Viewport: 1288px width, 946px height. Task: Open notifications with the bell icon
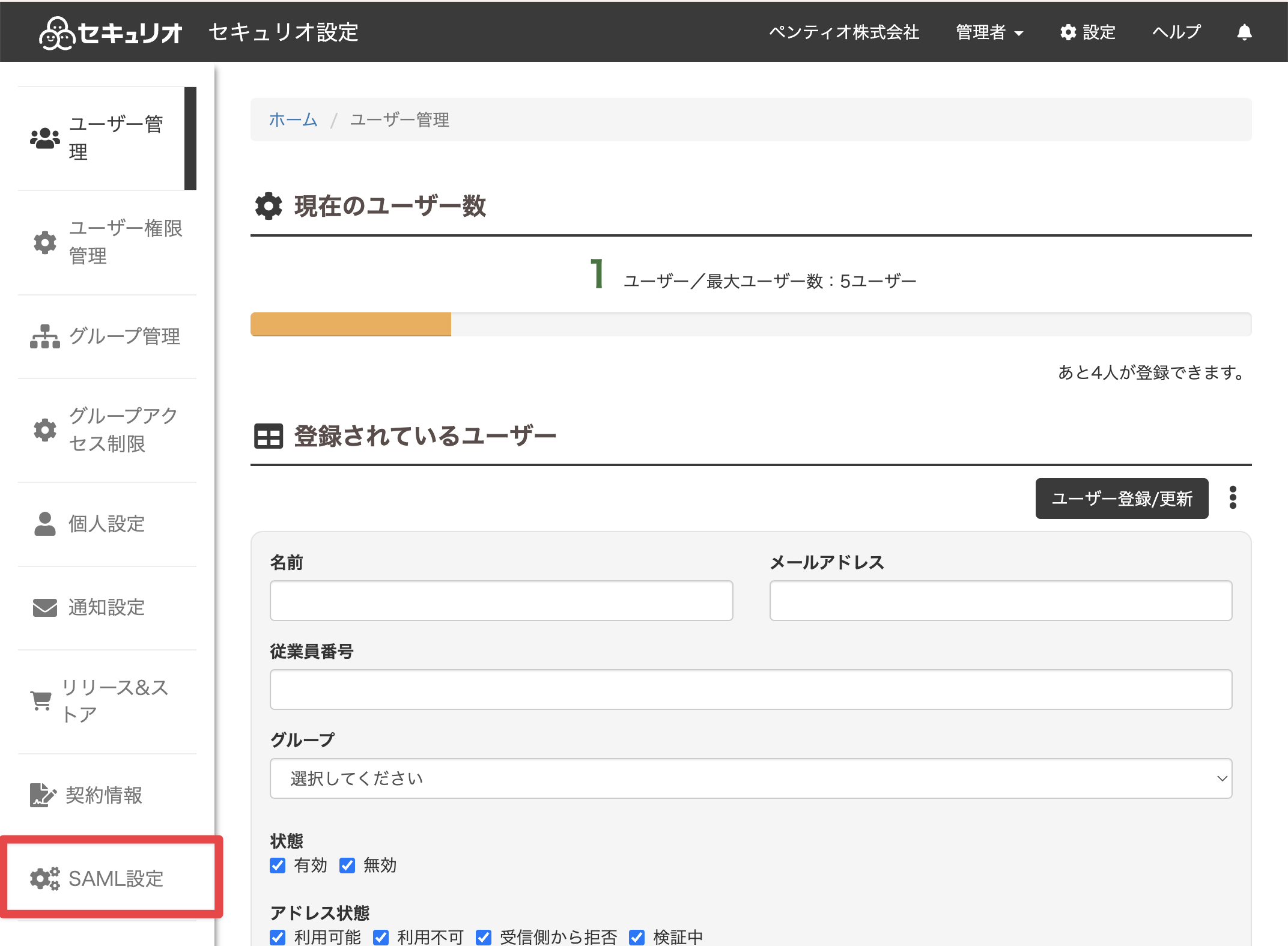(x=1244, y=32)
